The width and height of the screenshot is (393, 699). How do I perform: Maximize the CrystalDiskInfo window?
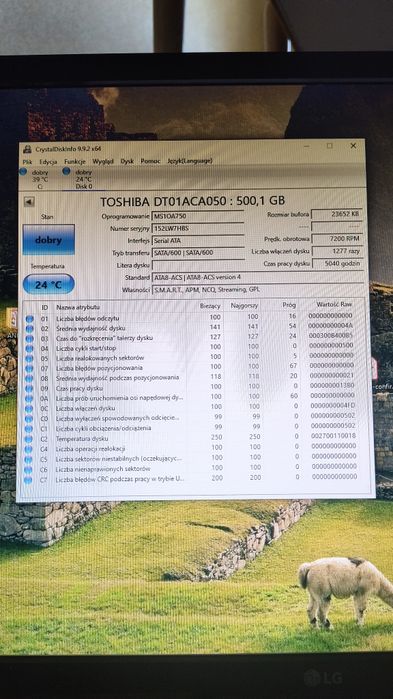point(330,146)
